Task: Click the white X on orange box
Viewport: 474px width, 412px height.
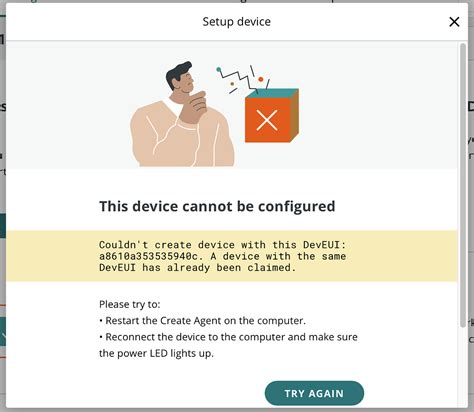Action: (x=267, y=120)
